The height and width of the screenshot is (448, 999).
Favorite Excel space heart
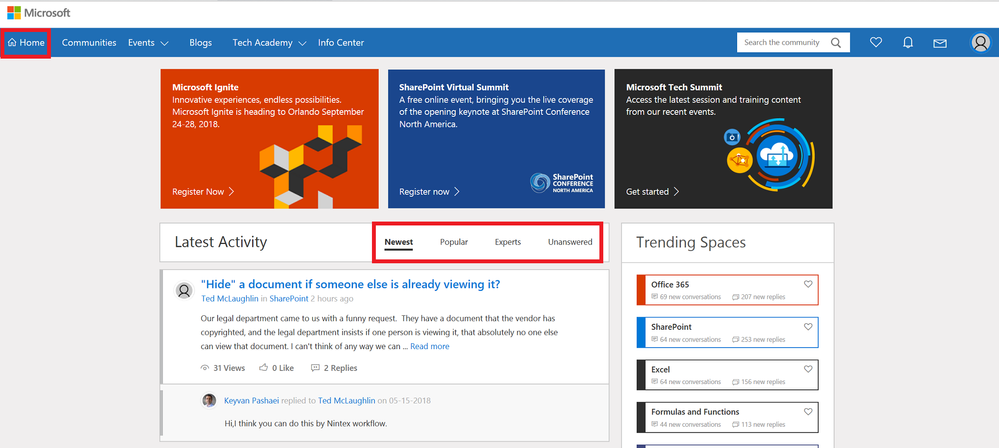pos(808,368)
